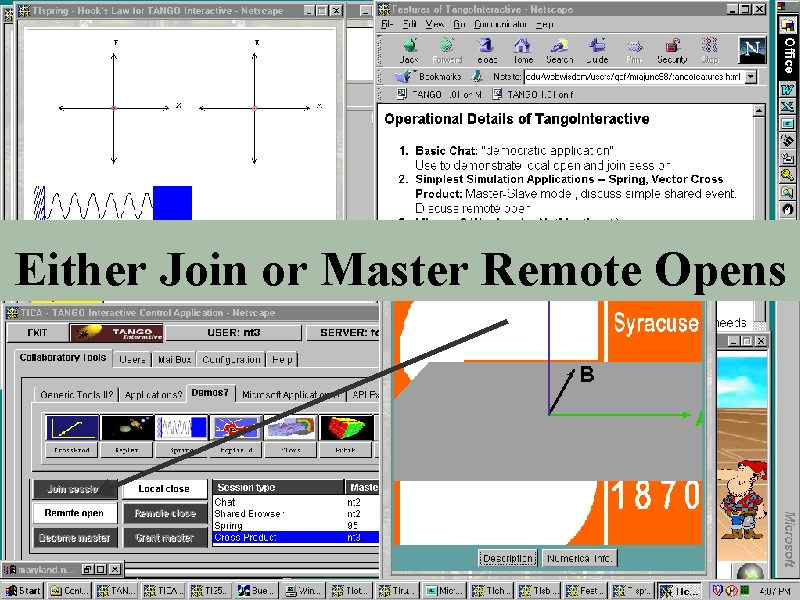Open the second TANGO personal toolbar bookmark
This screenshot has width=800, height=600.
click(x=533, y=94)
